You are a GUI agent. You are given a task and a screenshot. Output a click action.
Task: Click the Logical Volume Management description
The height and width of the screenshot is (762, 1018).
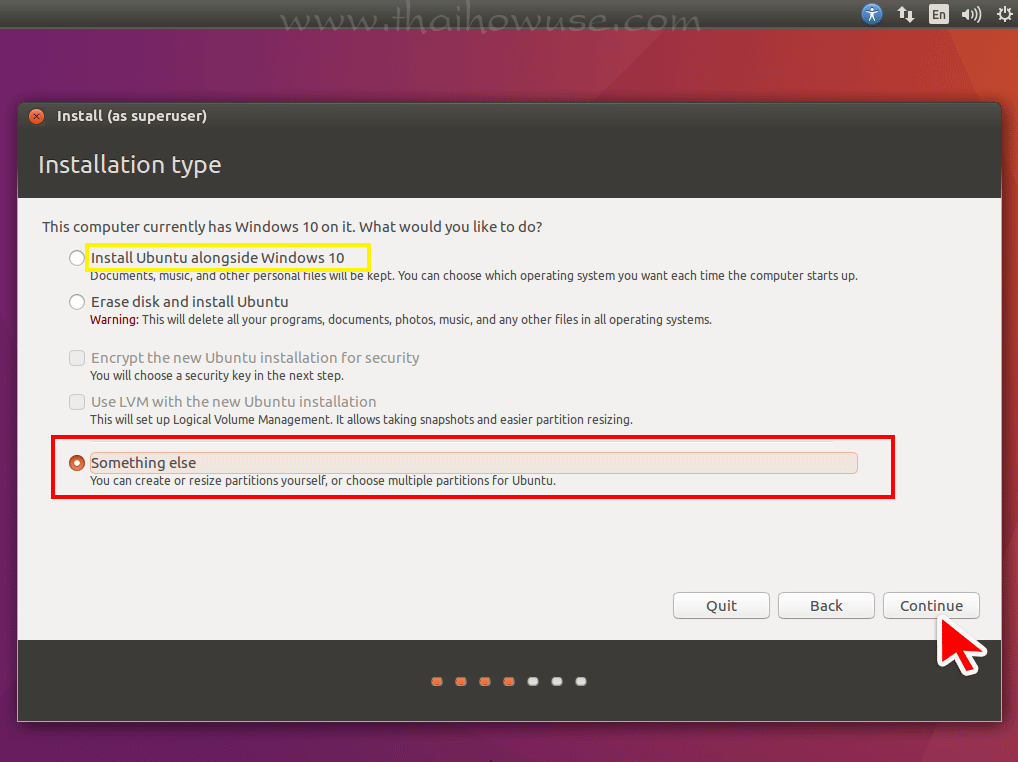click(x=361, y=420)
